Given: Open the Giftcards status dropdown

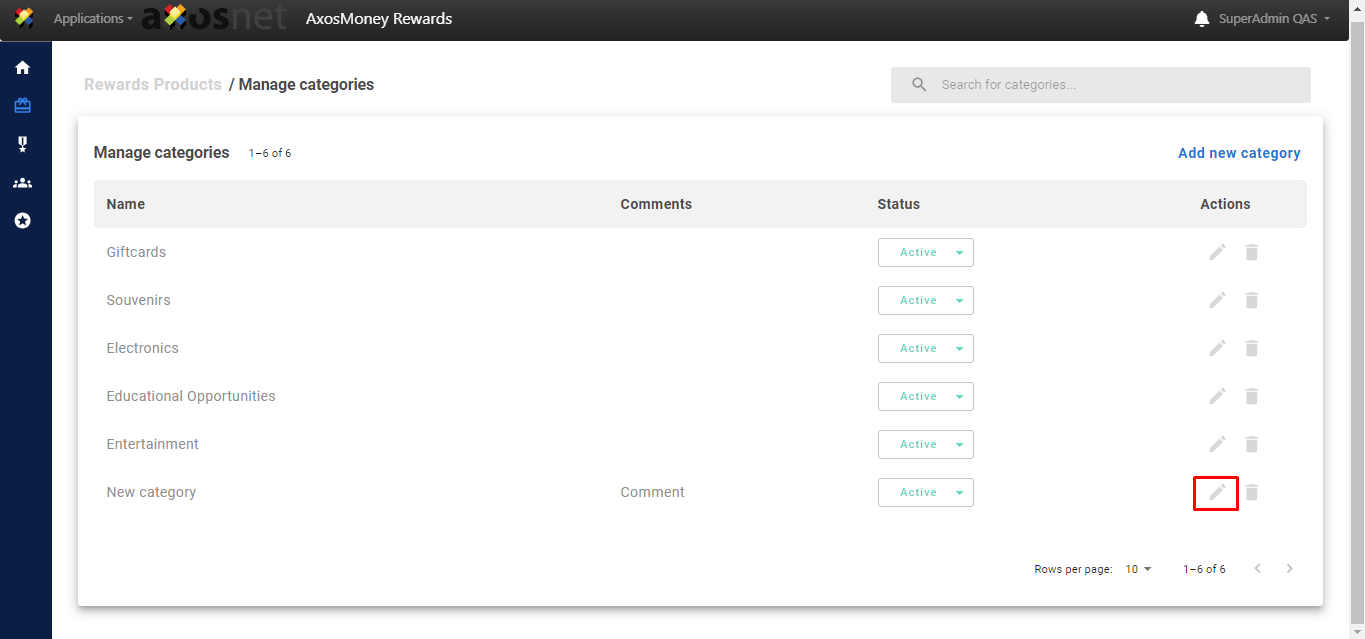Looking at the screenshot, I should (x=925, y=252).
